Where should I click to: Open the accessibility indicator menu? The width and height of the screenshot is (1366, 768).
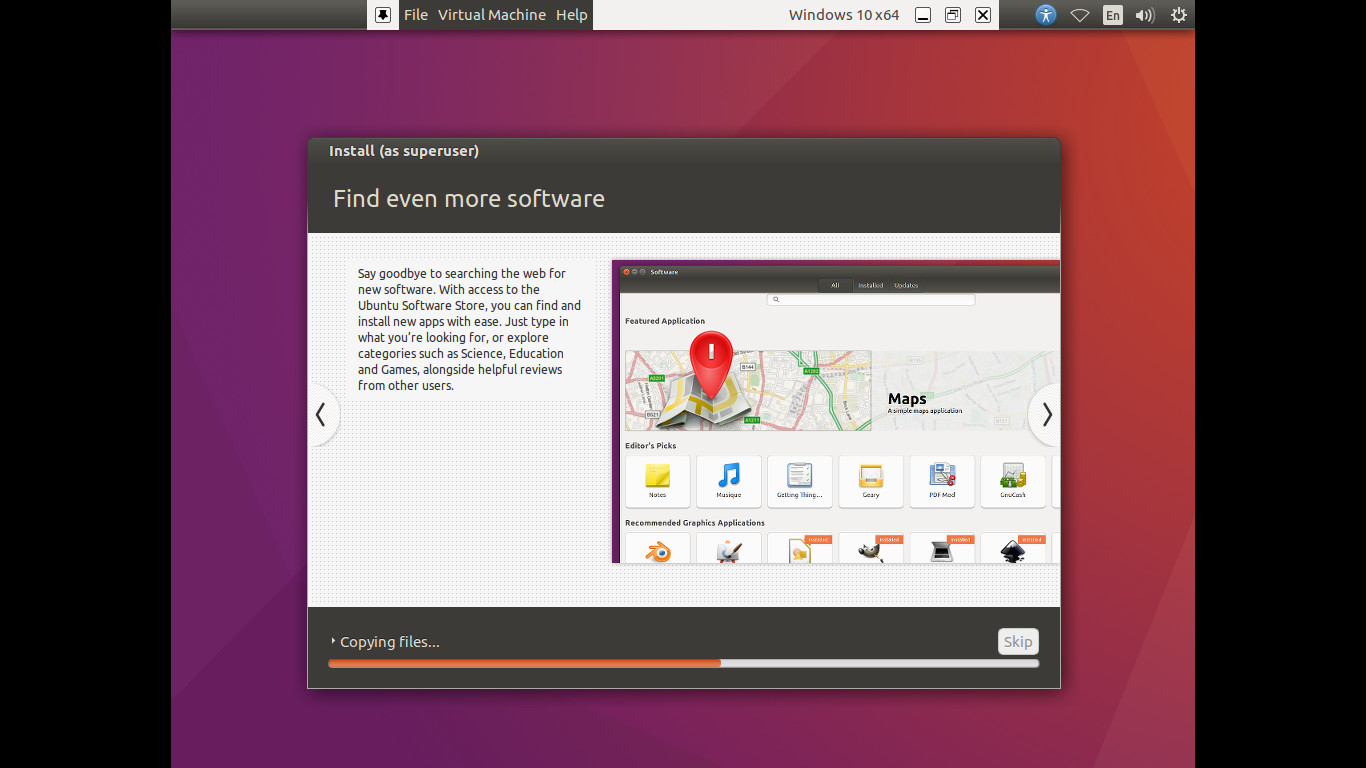1045,15
